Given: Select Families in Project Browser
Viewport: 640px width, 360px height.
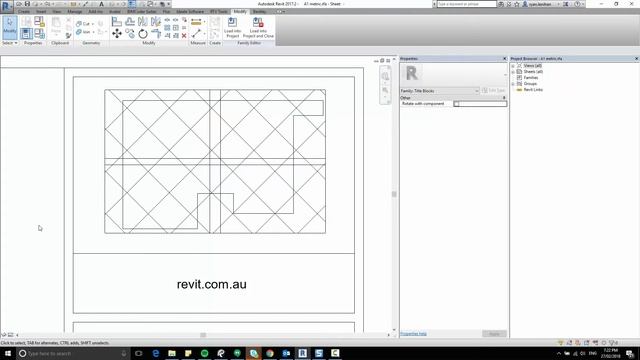Looking at the screenshot, I should pyautogui.click(x=531, y=78).
